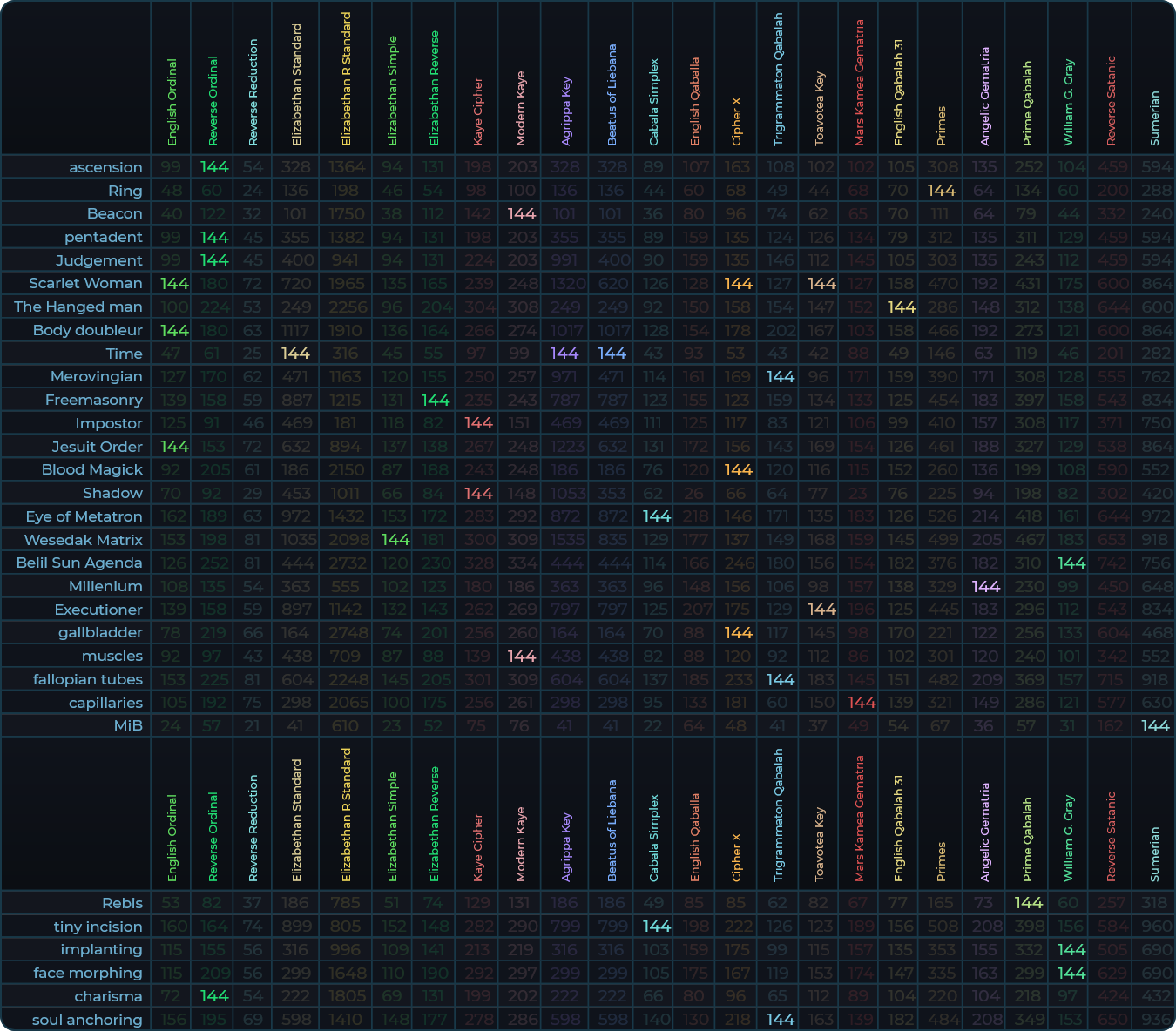
Task: Select the 'The Hanged man' row label
Action: [x=78, y=307]
